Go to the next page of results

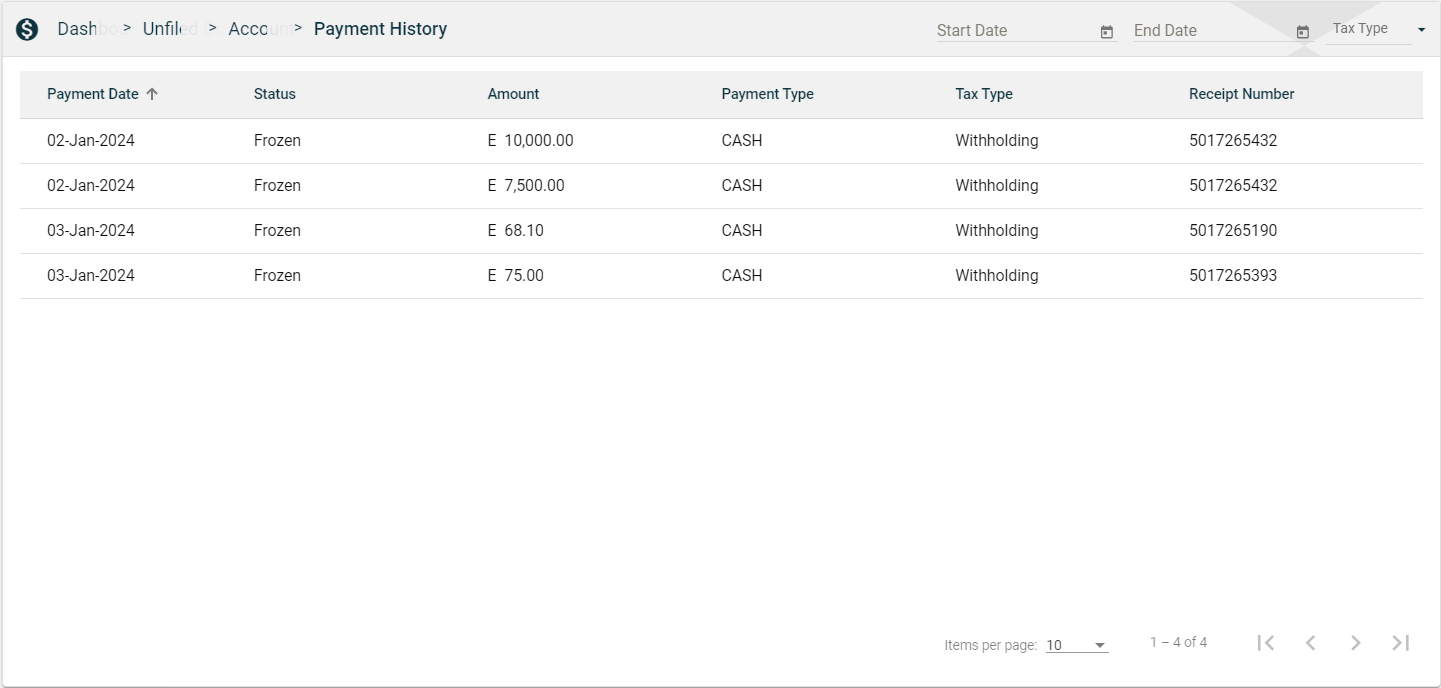coord(1356,643)
